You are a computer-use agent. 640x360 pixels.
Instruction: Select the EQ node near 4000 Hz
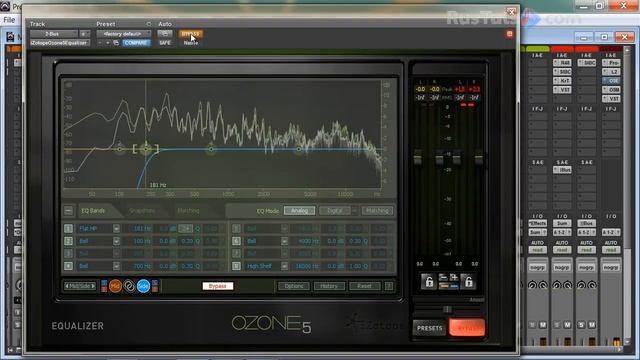299,149
